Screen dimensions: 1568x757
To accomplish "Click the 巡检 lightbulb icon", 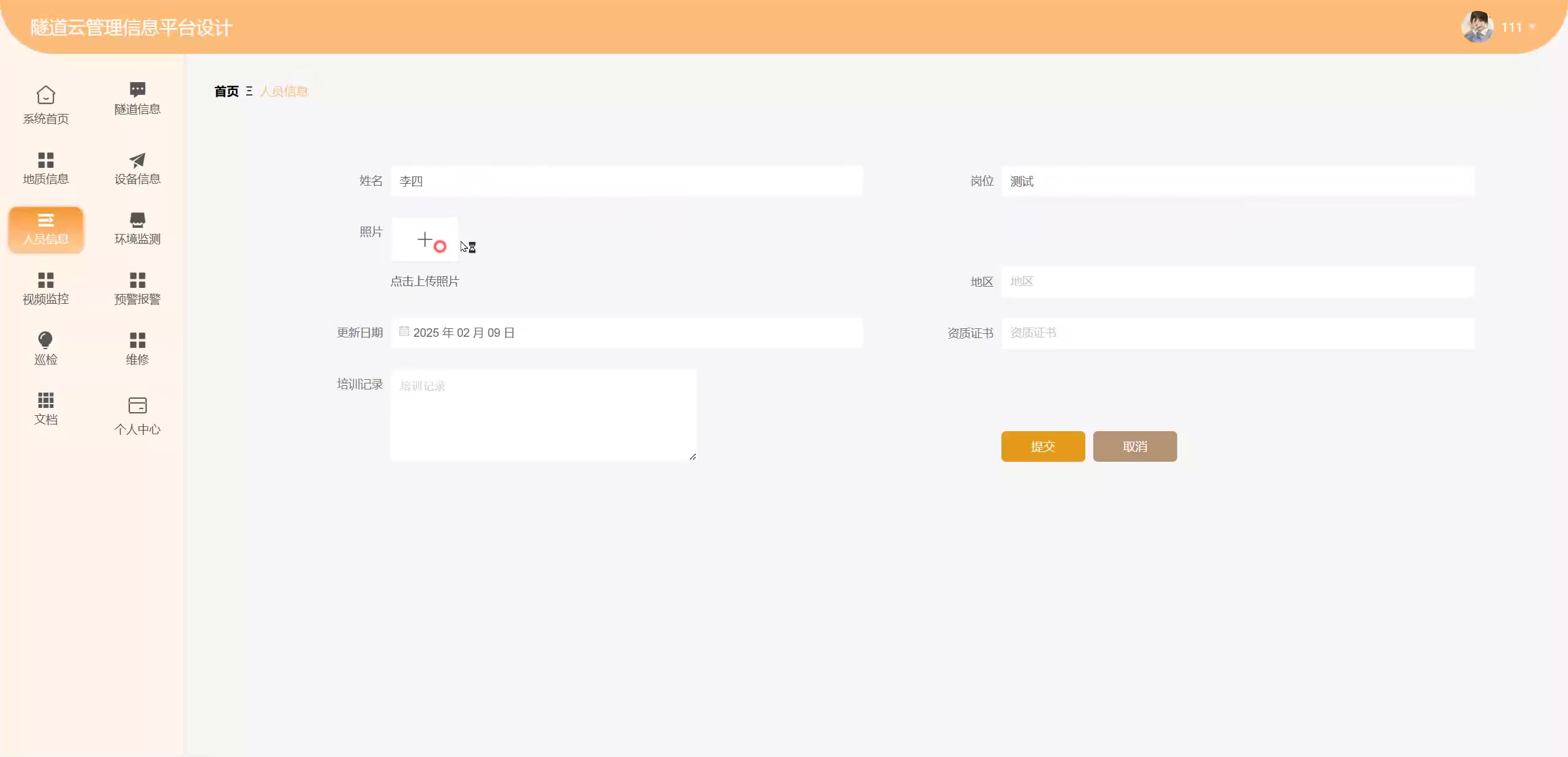I will [45, 340].
